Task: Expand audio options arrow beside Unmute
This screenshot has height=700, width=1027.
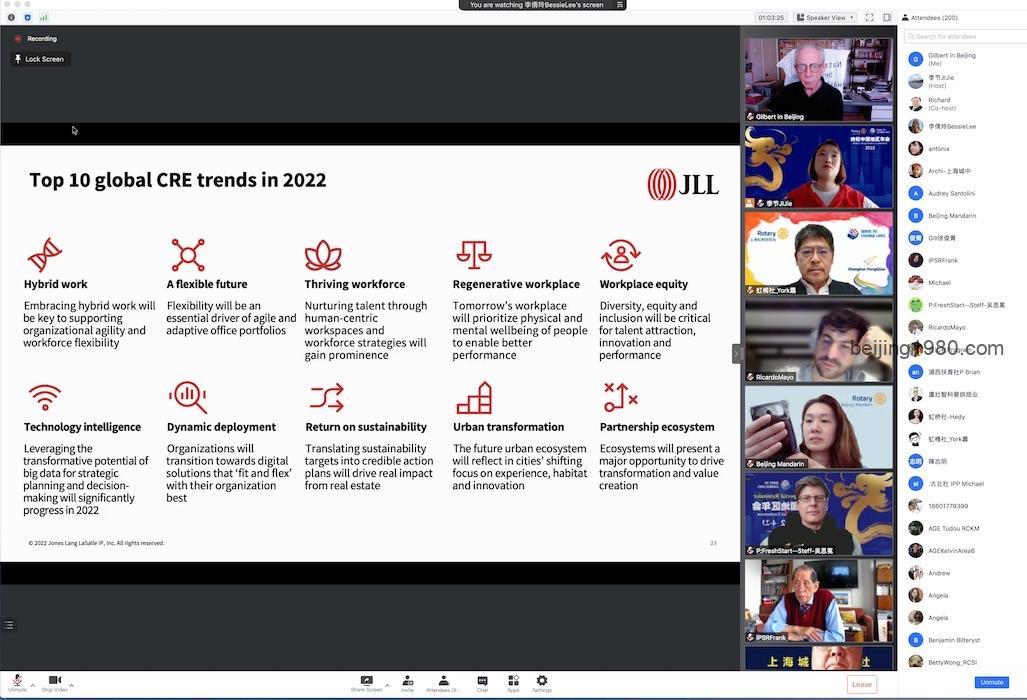Action: (x=33, y=686)
